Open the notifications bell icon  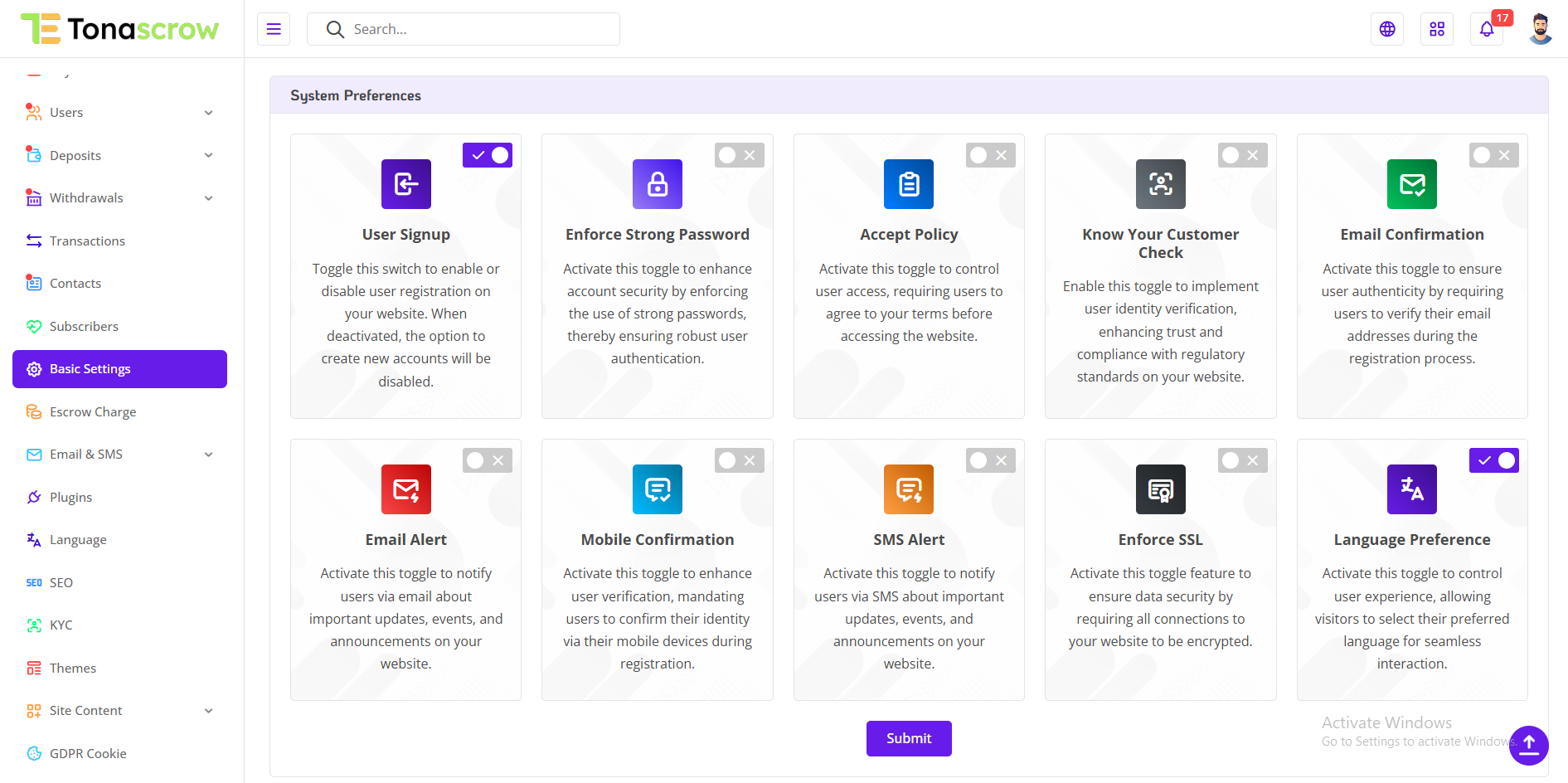point(1486,29)
